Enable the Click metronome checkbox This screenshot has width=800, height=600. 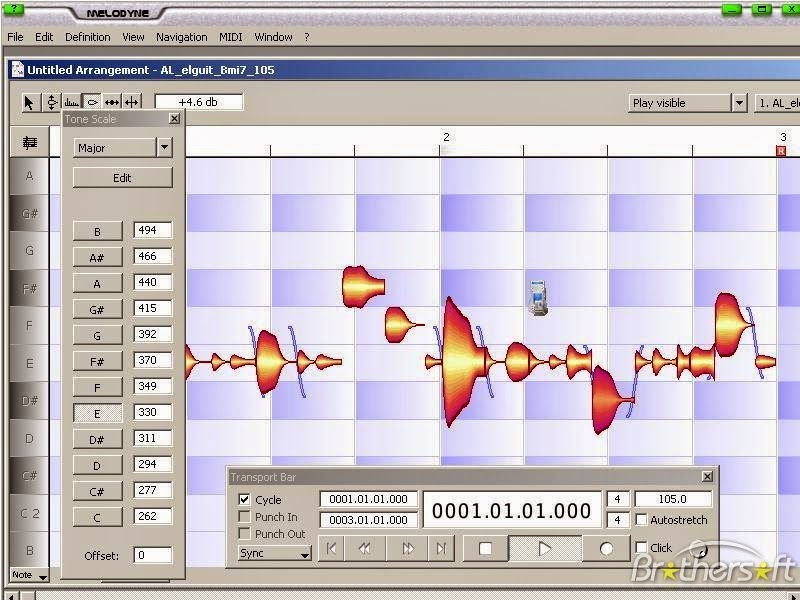click(641, 547)
